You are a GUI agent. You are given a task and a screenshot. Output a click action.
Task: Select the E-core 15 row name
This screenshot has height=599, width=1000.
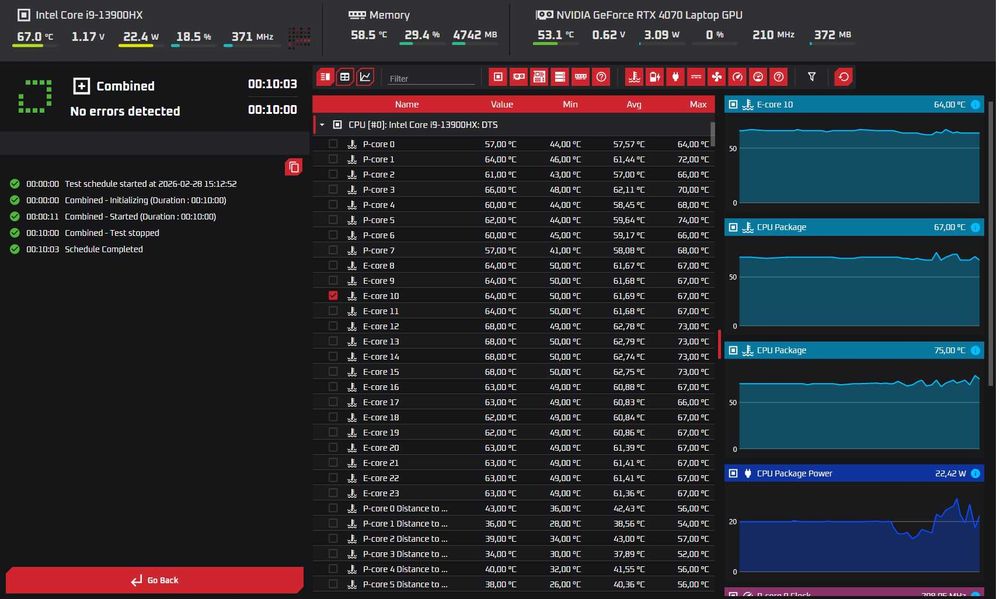tap(381, 372)
